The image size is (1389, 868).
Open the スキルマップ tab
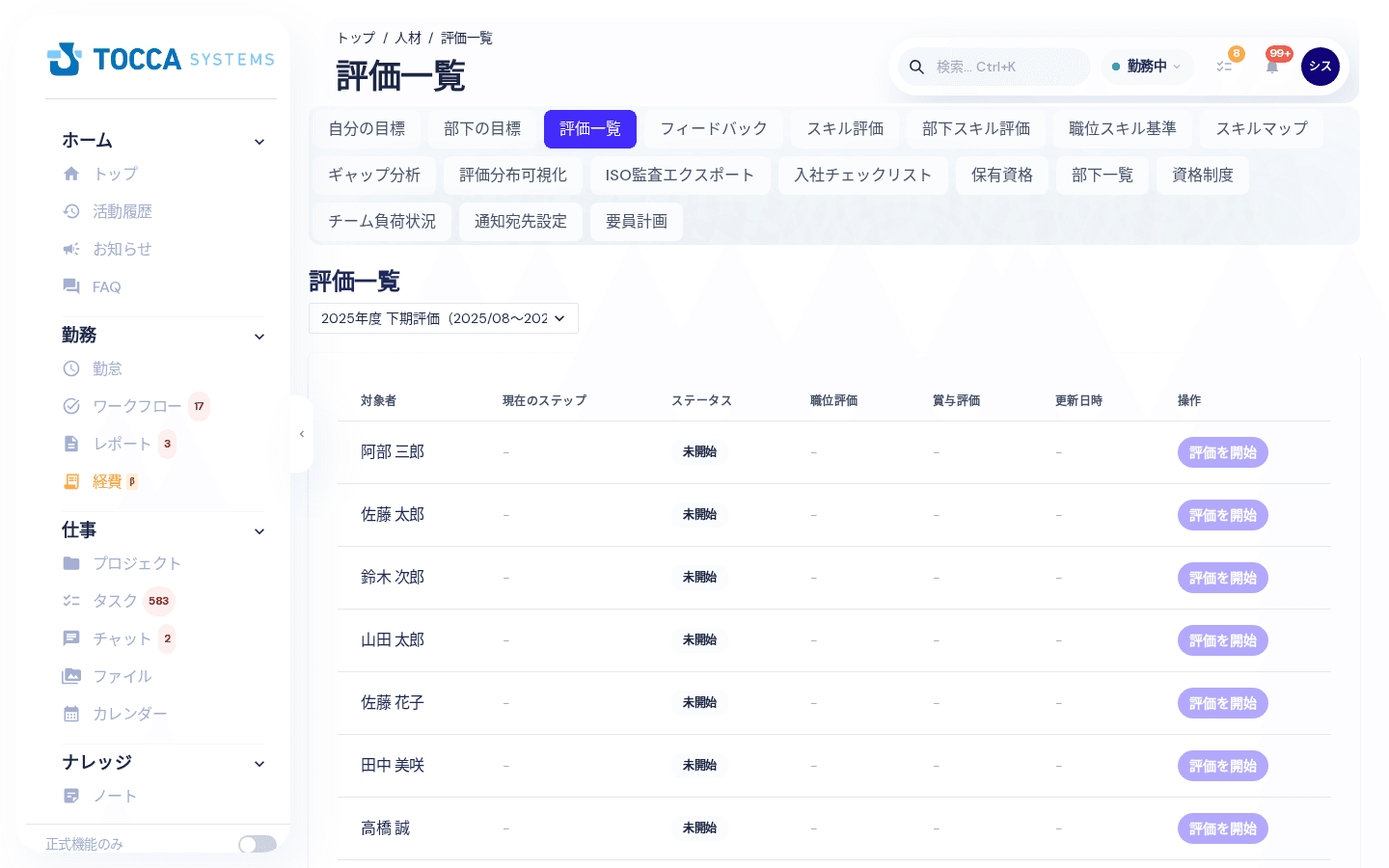1262,129
